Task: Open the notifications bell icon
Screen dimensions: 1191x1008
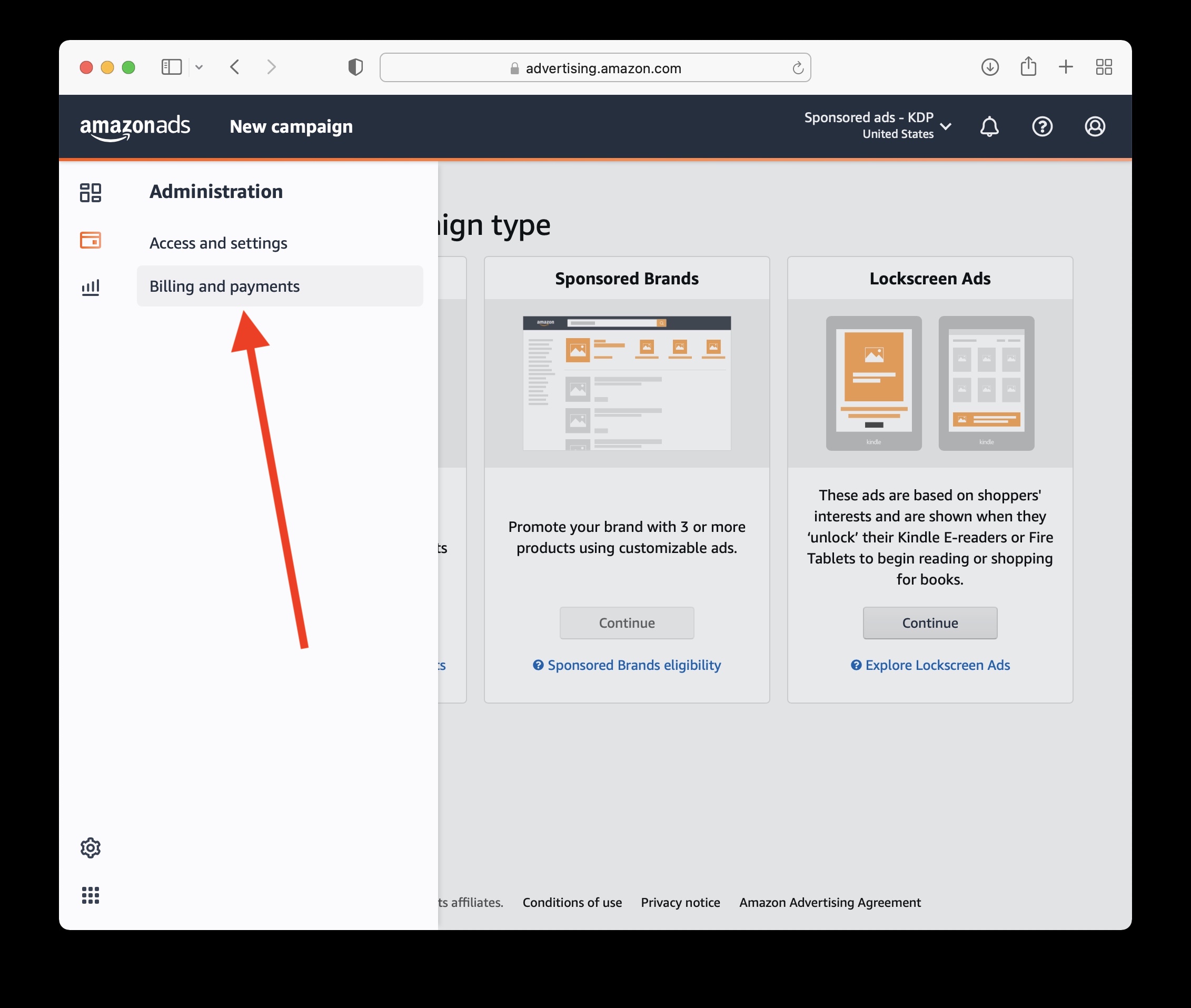Action: (x=989, y=126)
